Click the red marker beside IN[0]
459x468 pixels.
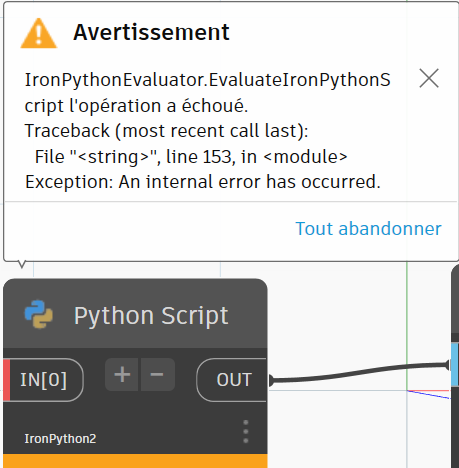coord(7,380)
